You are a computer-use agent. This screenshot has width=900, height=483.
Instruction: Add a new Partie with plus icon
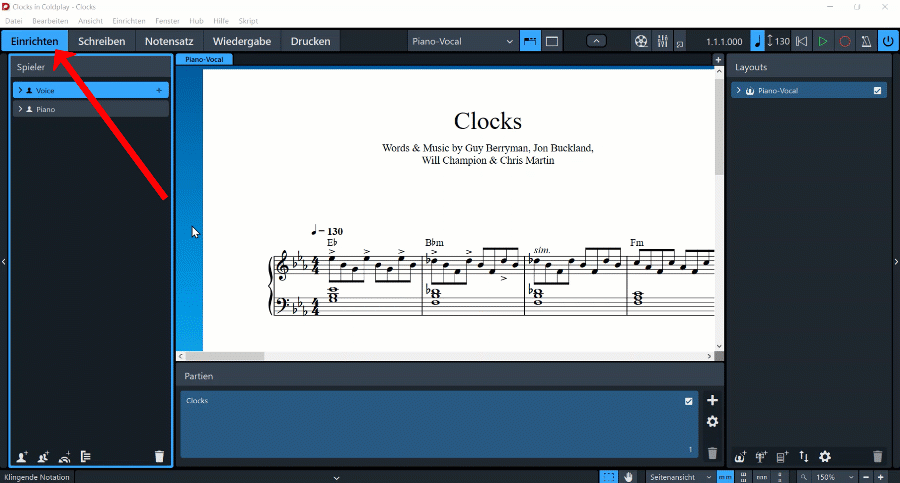(x=712, y=400)
